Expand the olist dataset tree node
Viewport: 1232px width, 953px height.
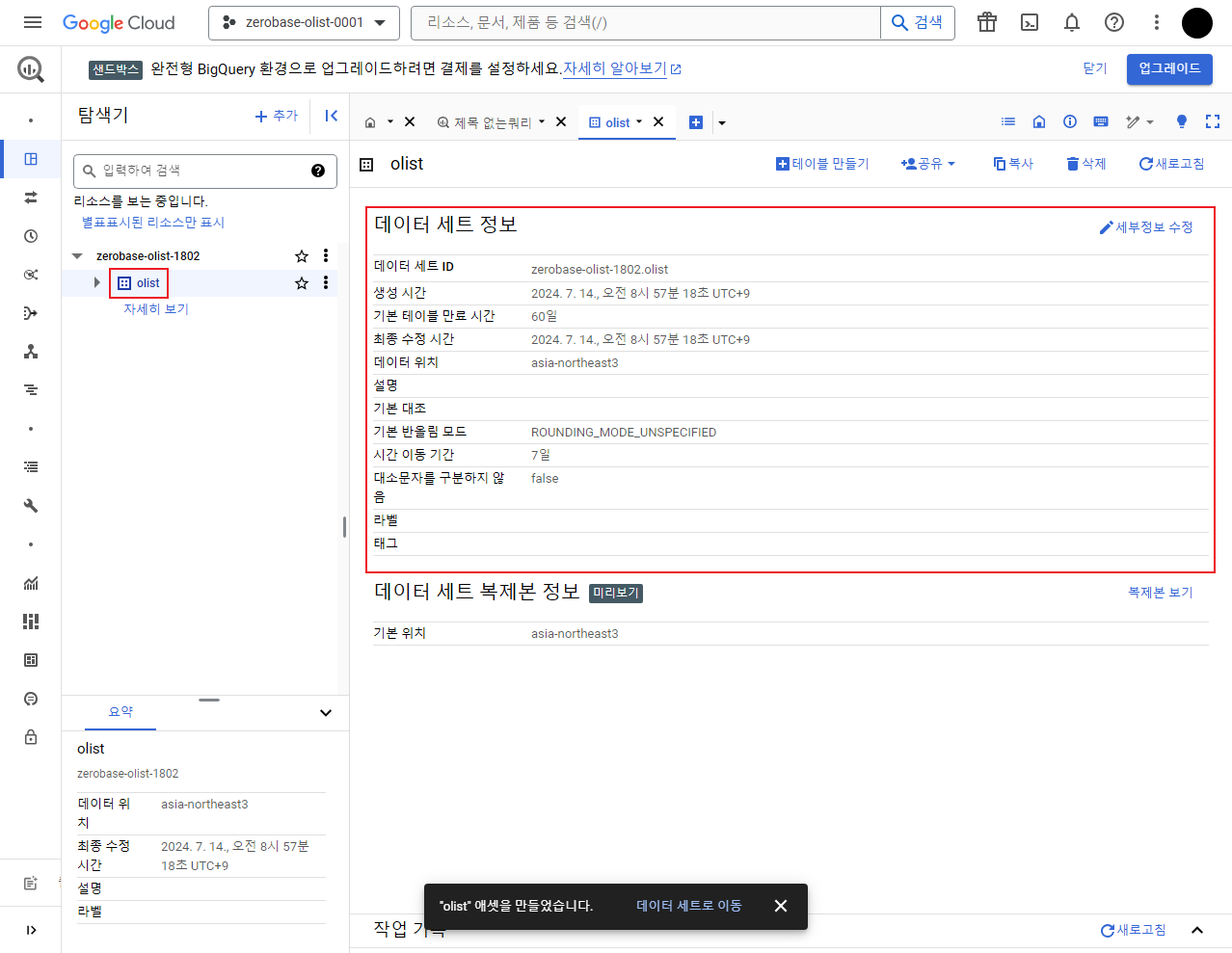pyautogui.click(x=97, y=282)
